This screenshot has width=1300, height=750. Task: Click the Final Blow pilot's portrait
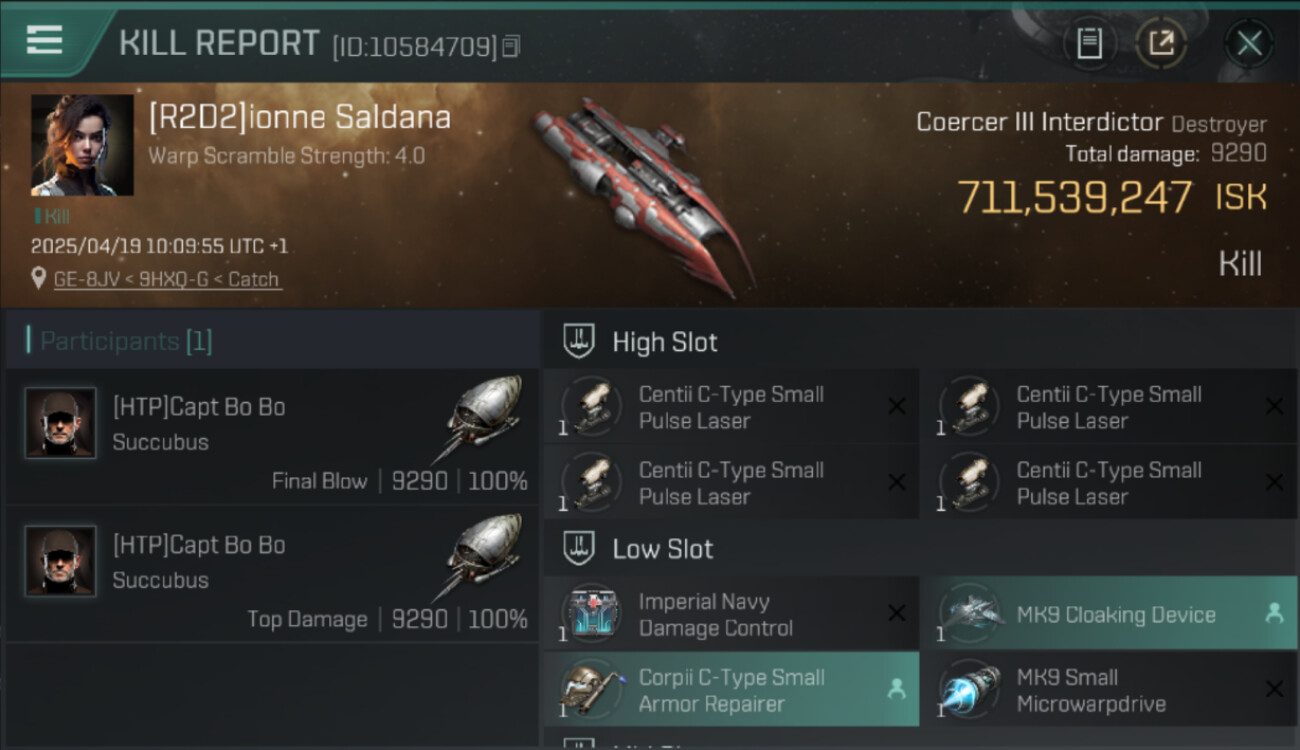pos(60,423)
